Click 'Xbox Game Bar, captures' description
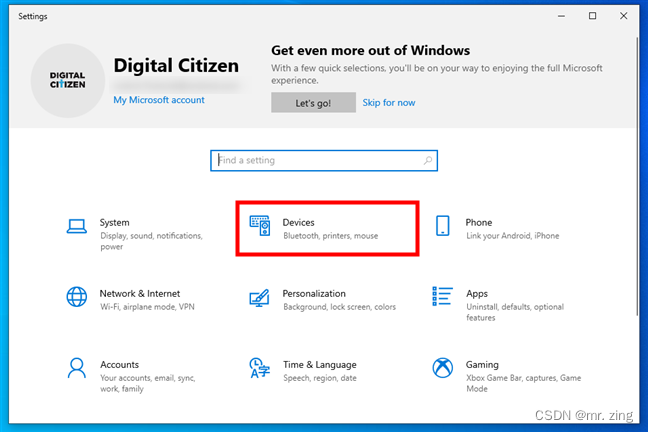 point(524,383)
